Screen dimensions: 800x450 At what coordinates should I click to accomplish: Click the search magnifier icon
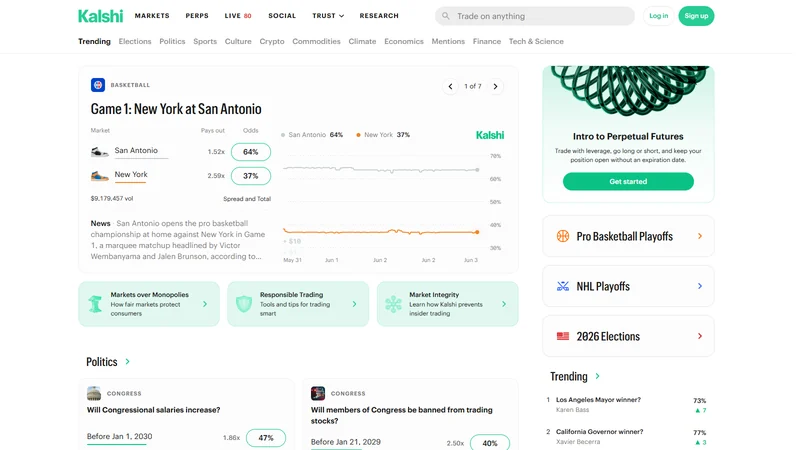point(446,16)
